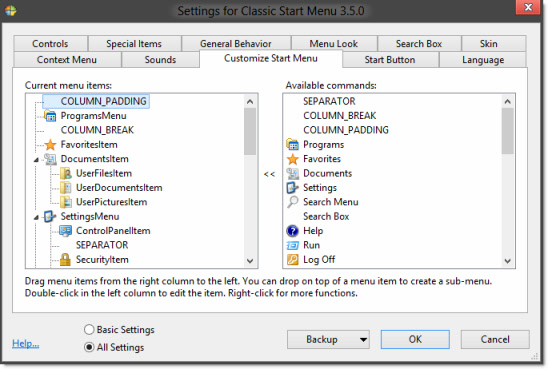Click the UserPicturesItem folder icon
Image resolution: width=548 pixels, height=369 pixels.
(x=65, y=202)
